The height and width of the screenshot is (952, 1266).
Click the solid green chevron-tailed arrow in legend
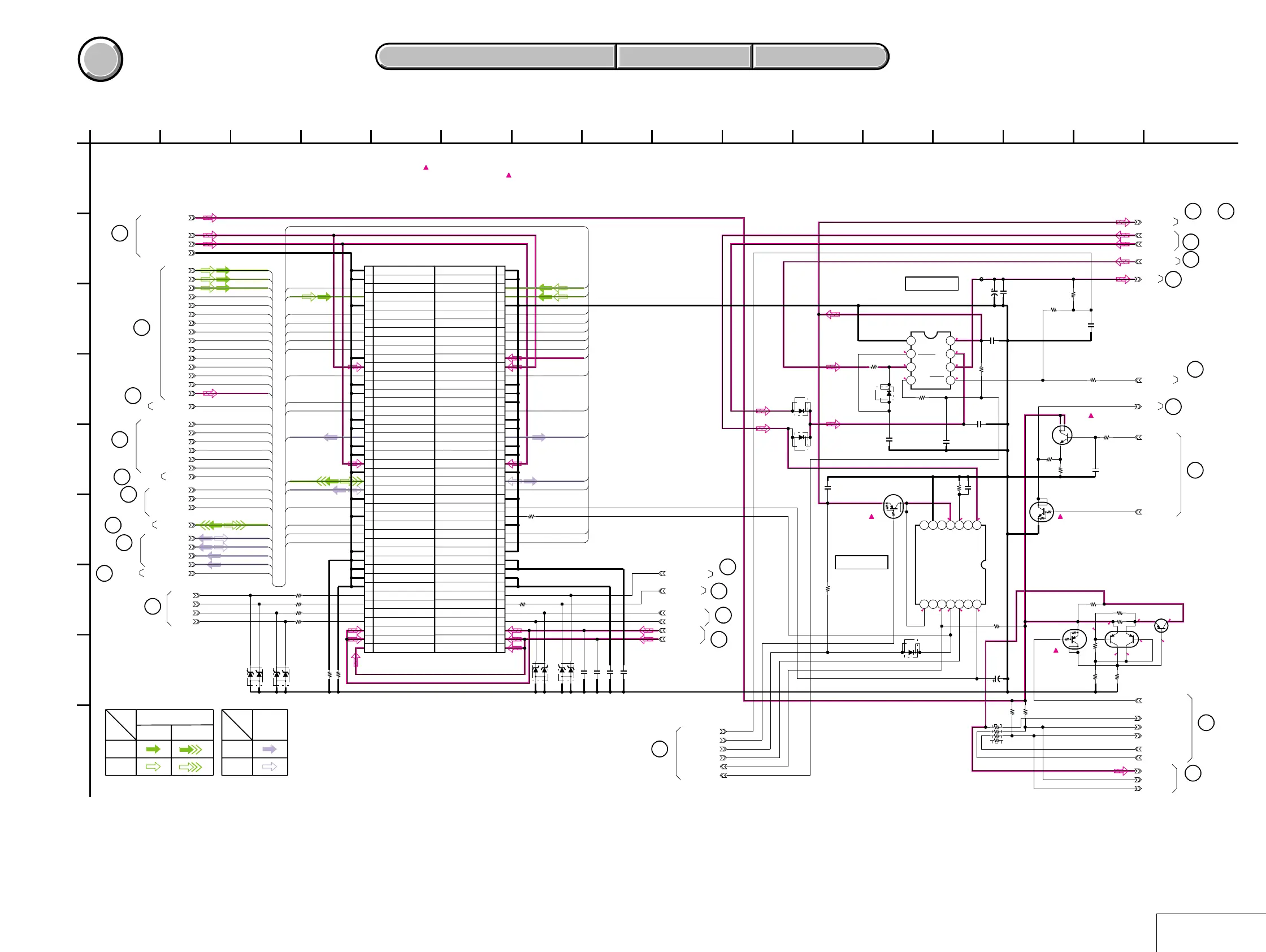click(x=190, y=750)
